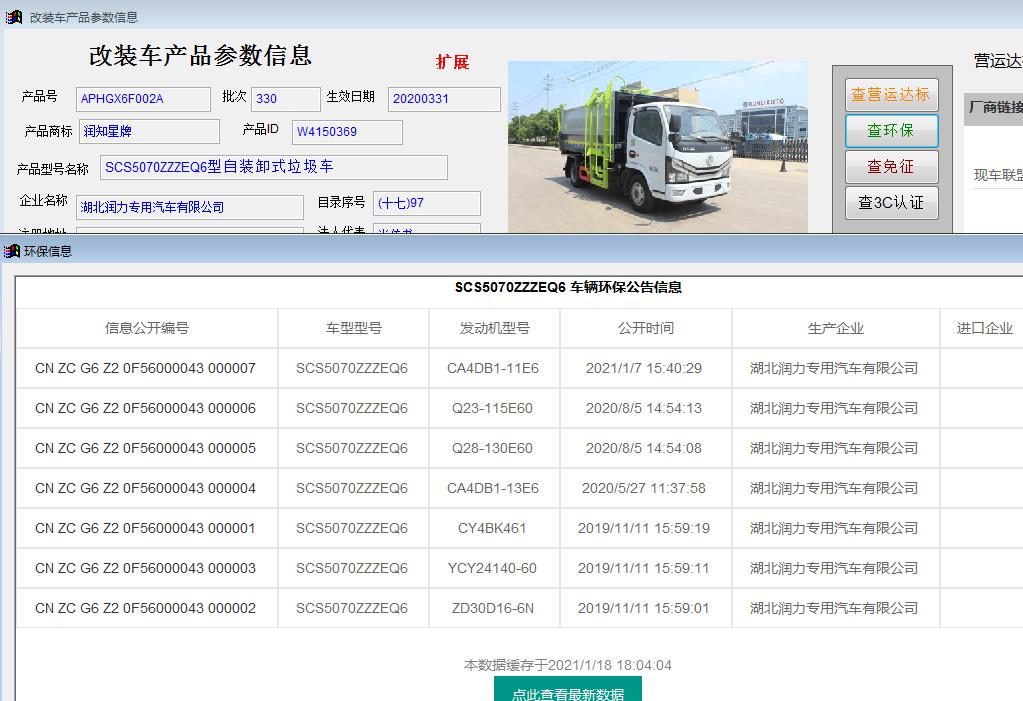The image size is (1023, 701).
Task: Select record number ending 000004
Action: click(145, 488)
